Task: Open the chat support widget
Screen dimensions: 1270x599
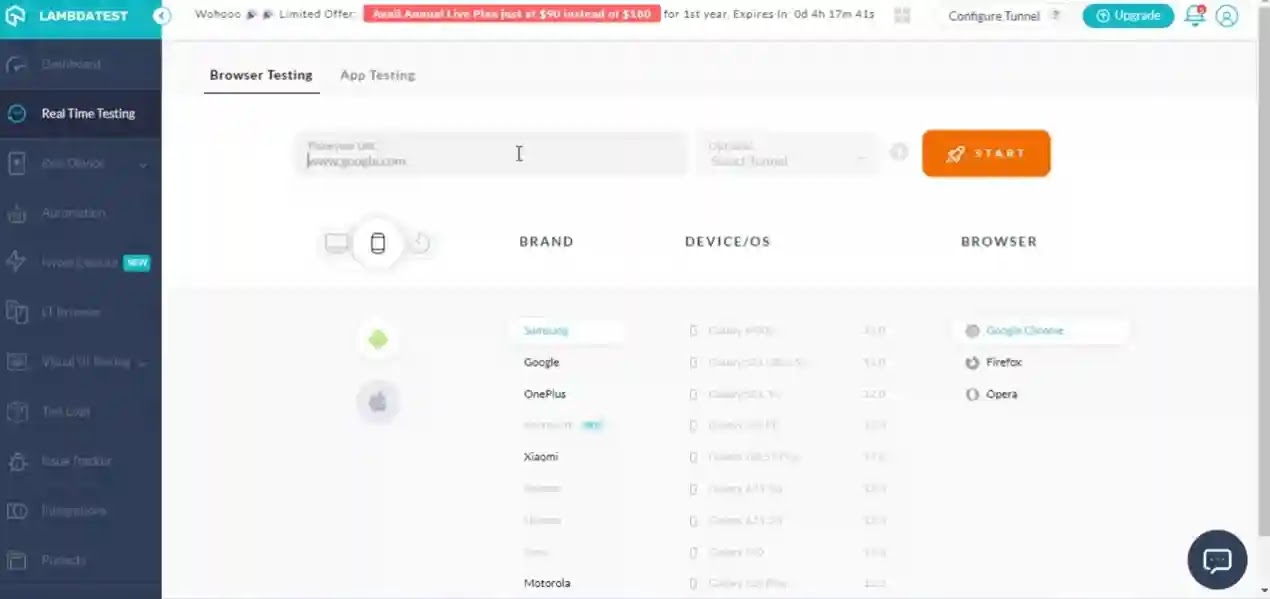Action: [x=1217, y=560]
